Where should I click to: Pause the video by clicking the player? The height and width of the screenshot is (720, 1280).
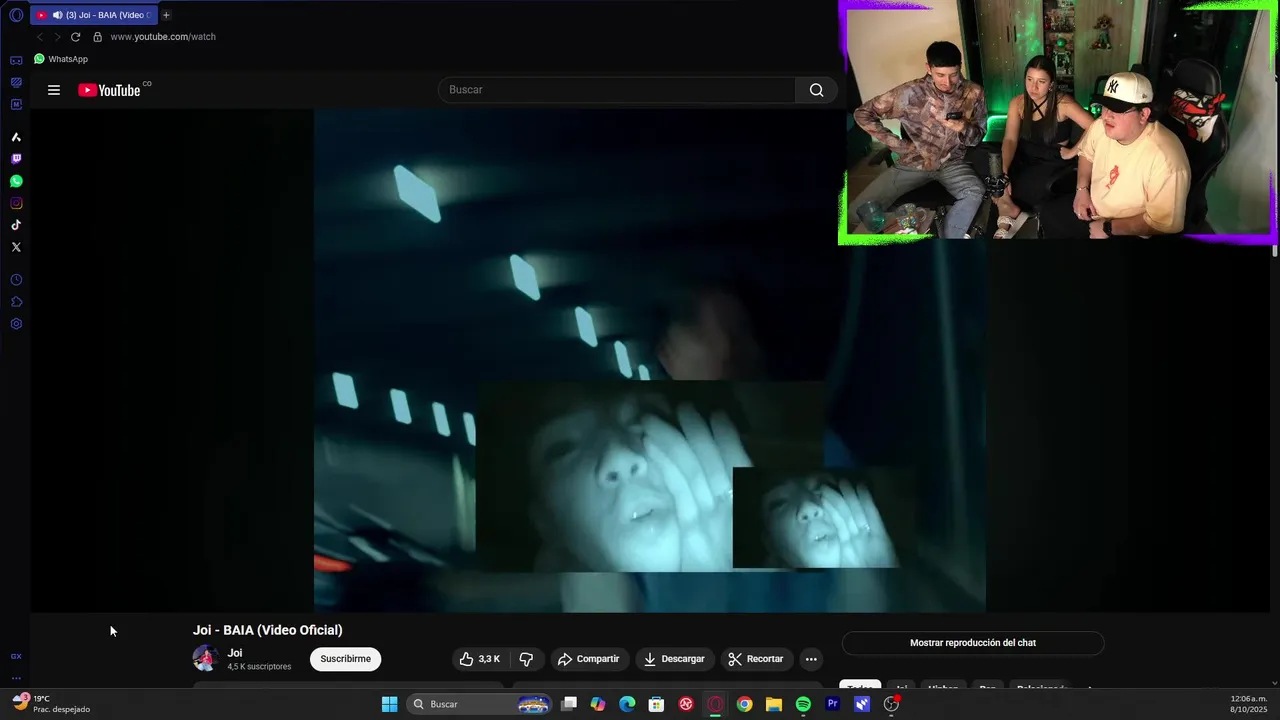click(650, 360)
